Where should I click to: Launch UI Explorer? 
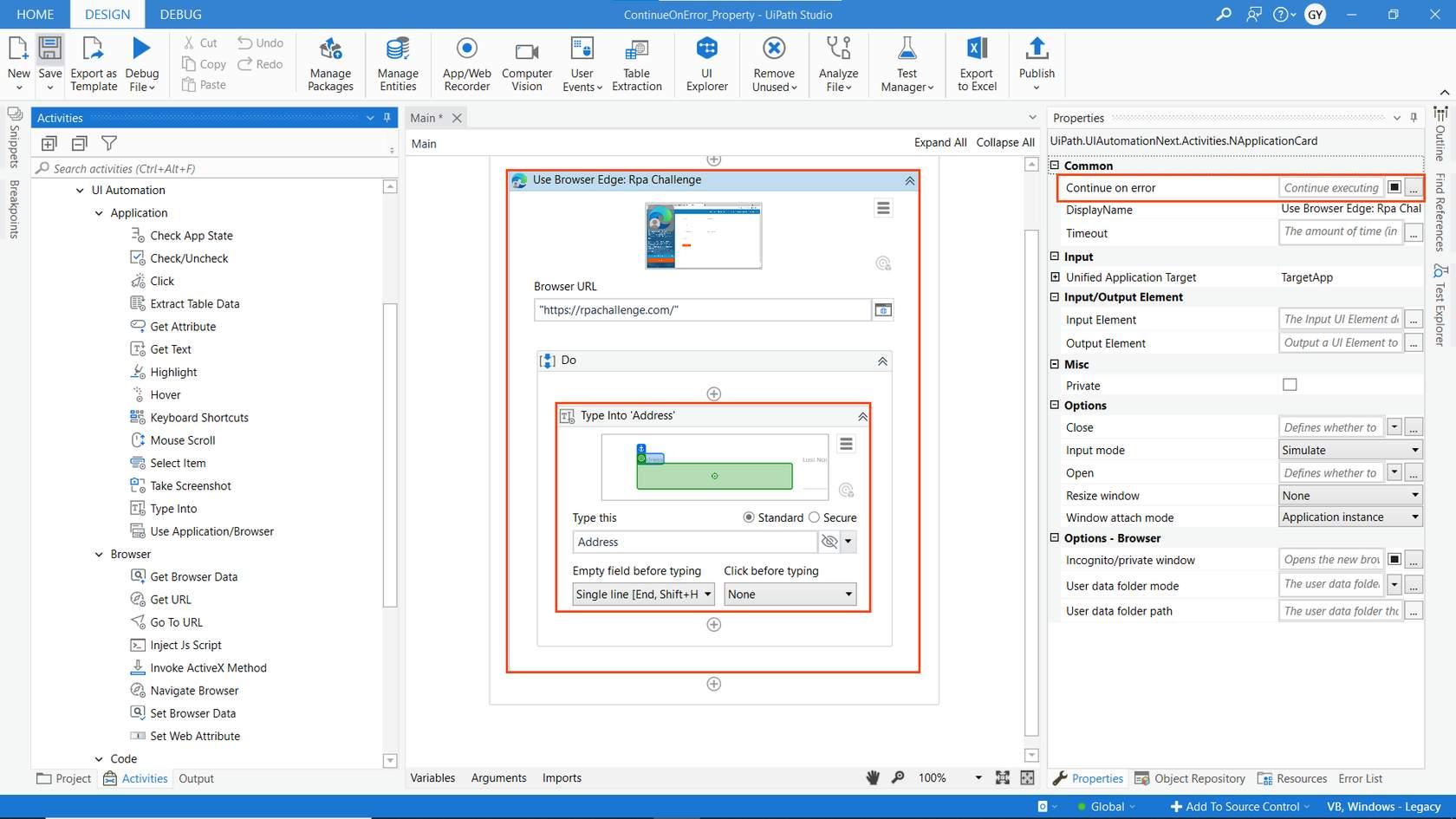(706, 61)
